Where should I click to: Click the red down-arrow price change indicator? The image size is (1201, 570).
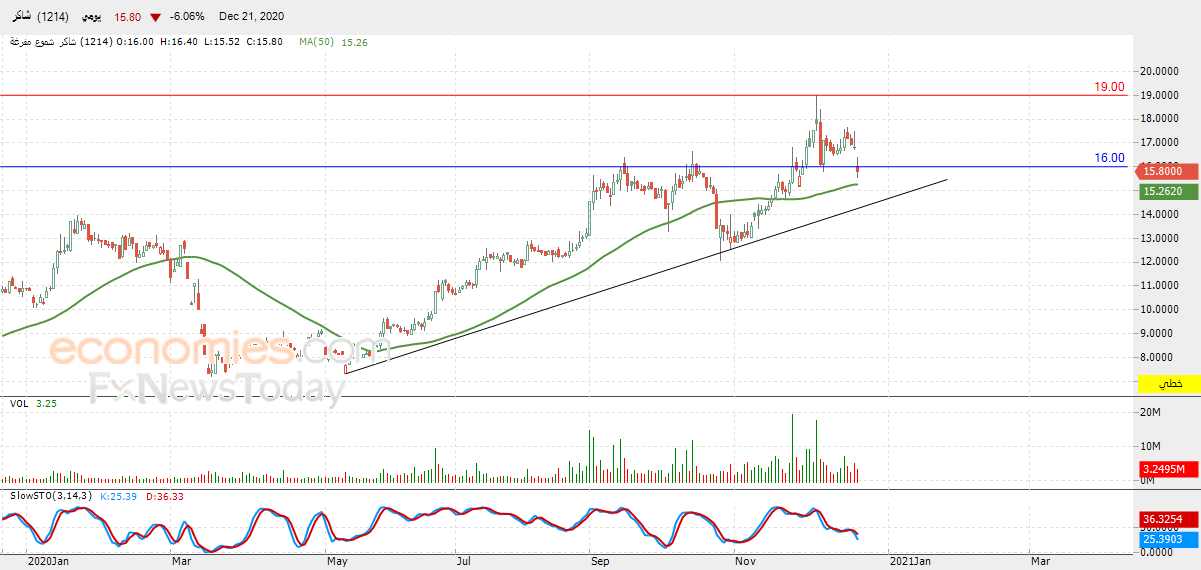point(155,17)
